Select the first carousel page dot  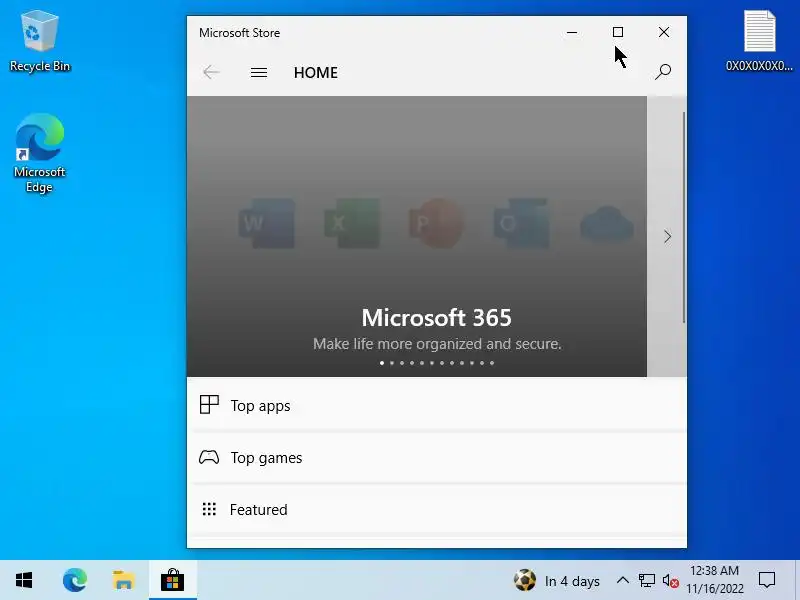point(382,363)
